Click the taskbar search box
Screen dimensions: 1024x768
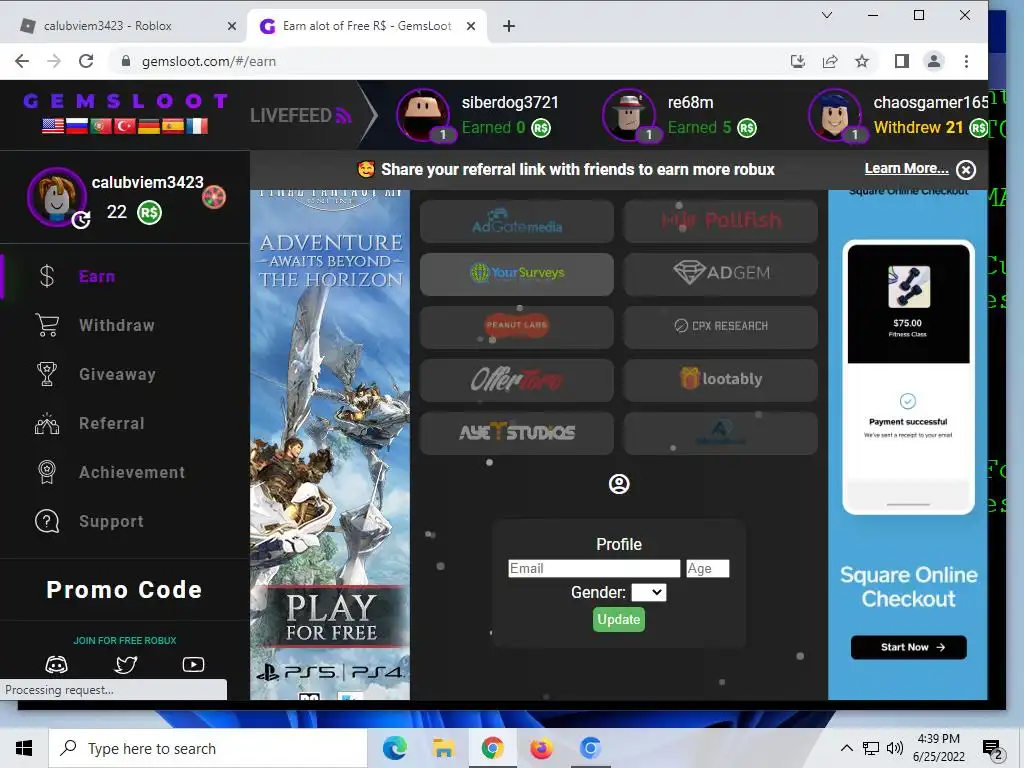208,748
